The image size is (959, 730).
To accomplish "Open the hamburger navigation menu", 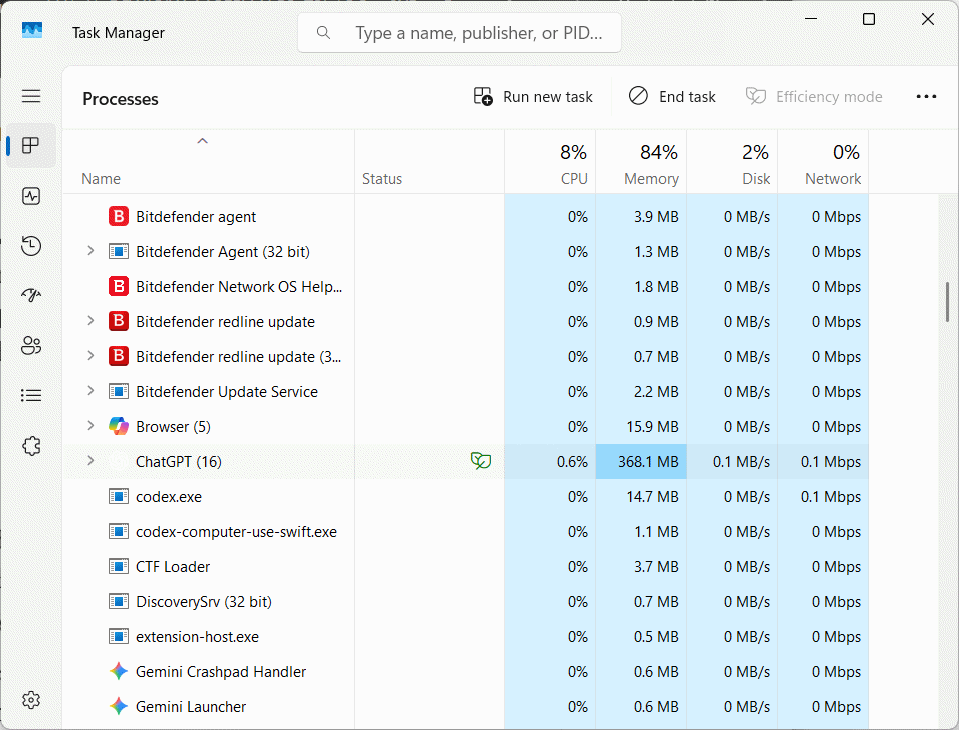I will click(x=31, y=96).
